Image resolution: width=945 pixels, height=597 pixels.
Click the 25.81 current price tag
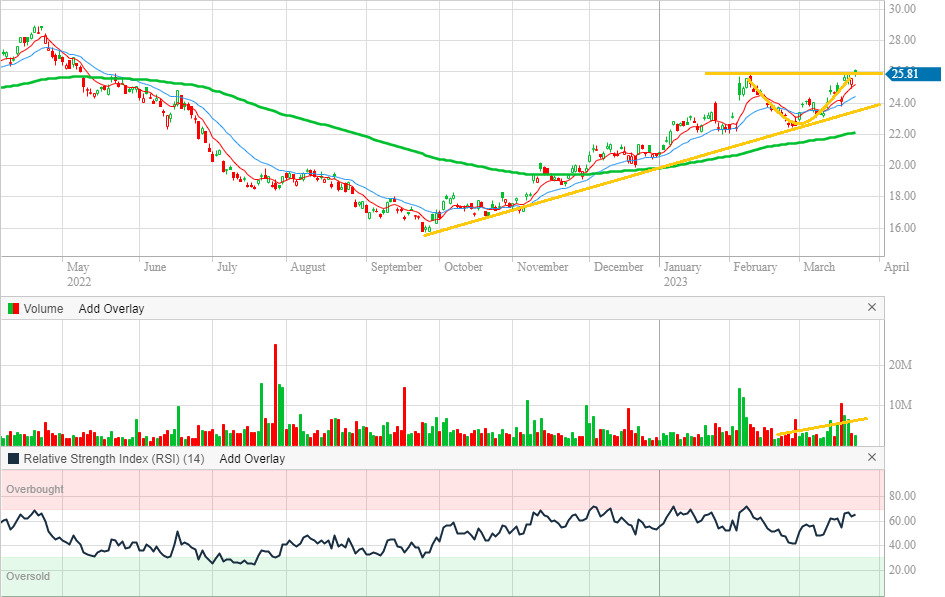pos(912,73)
